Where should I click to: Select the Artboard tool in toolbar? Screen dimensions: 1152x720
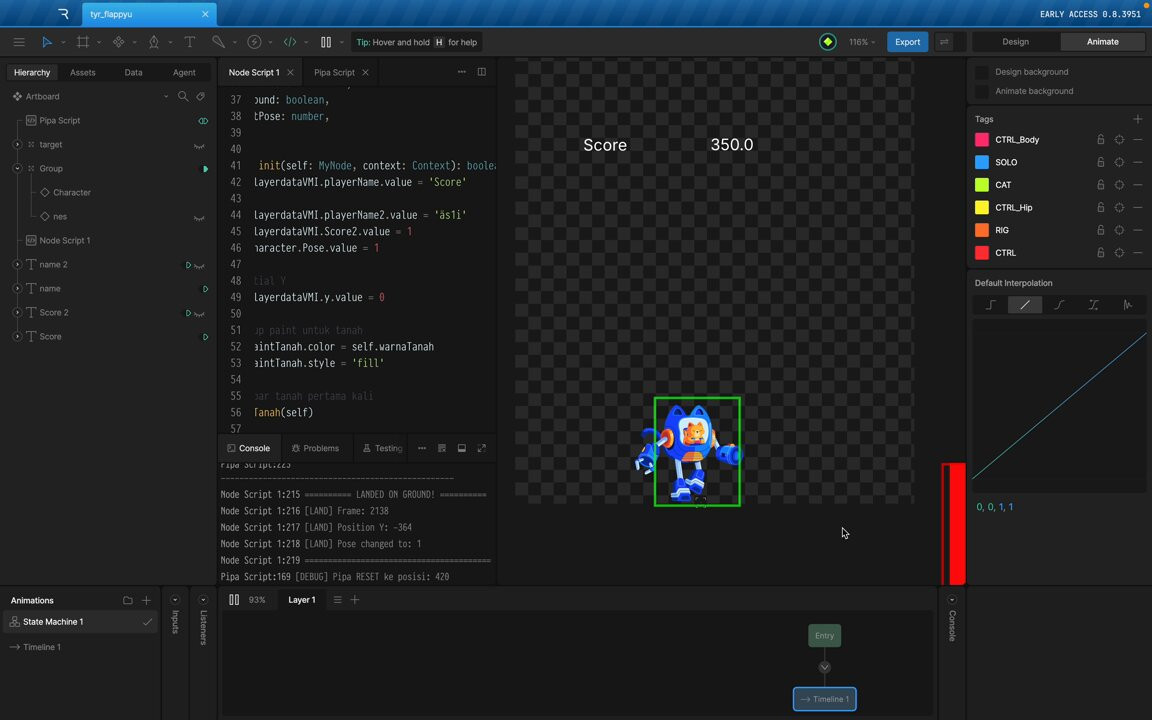[x=83, y=42]
